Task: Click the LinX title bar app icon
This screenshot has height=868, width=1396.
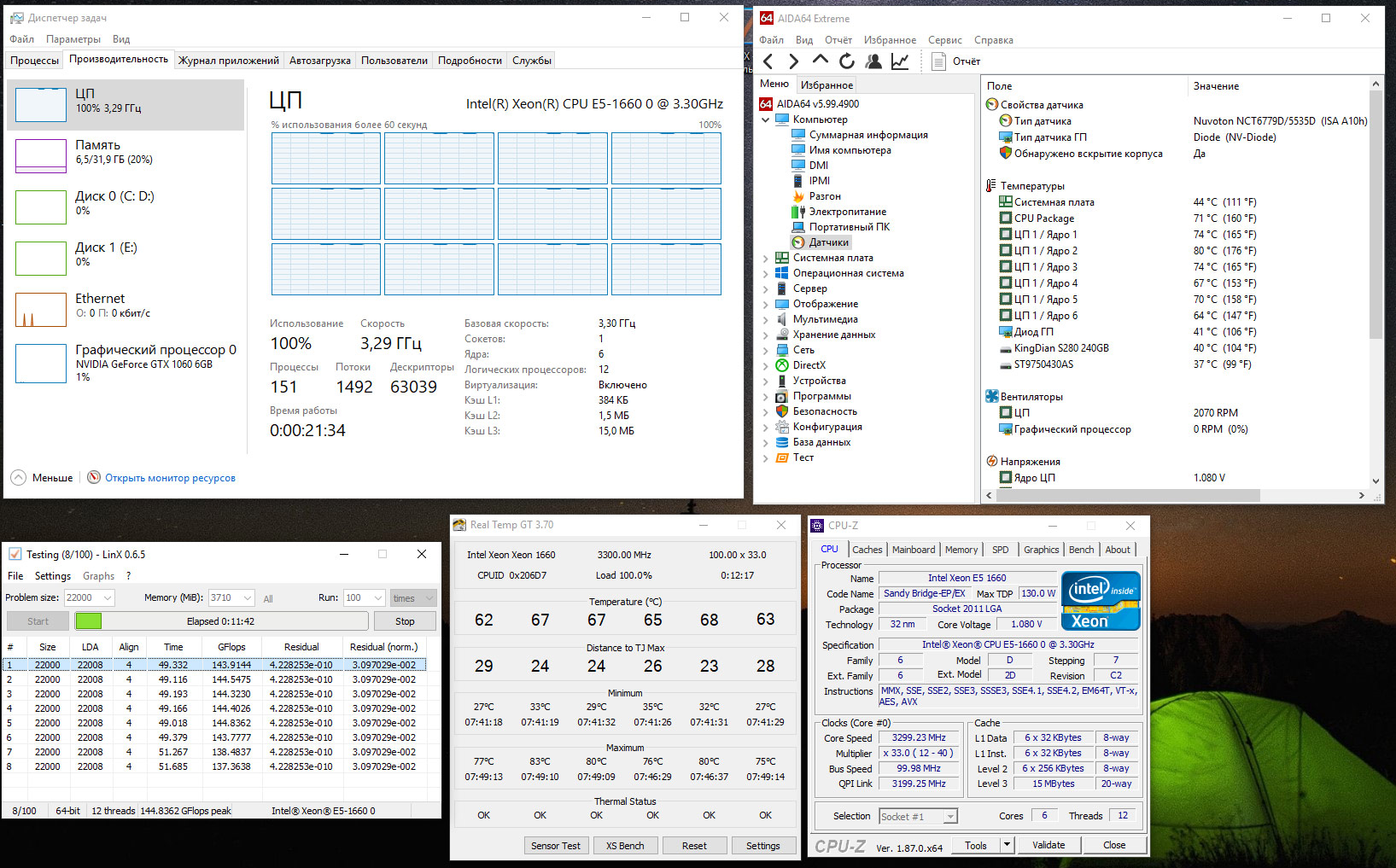Action: coord(15,555)
